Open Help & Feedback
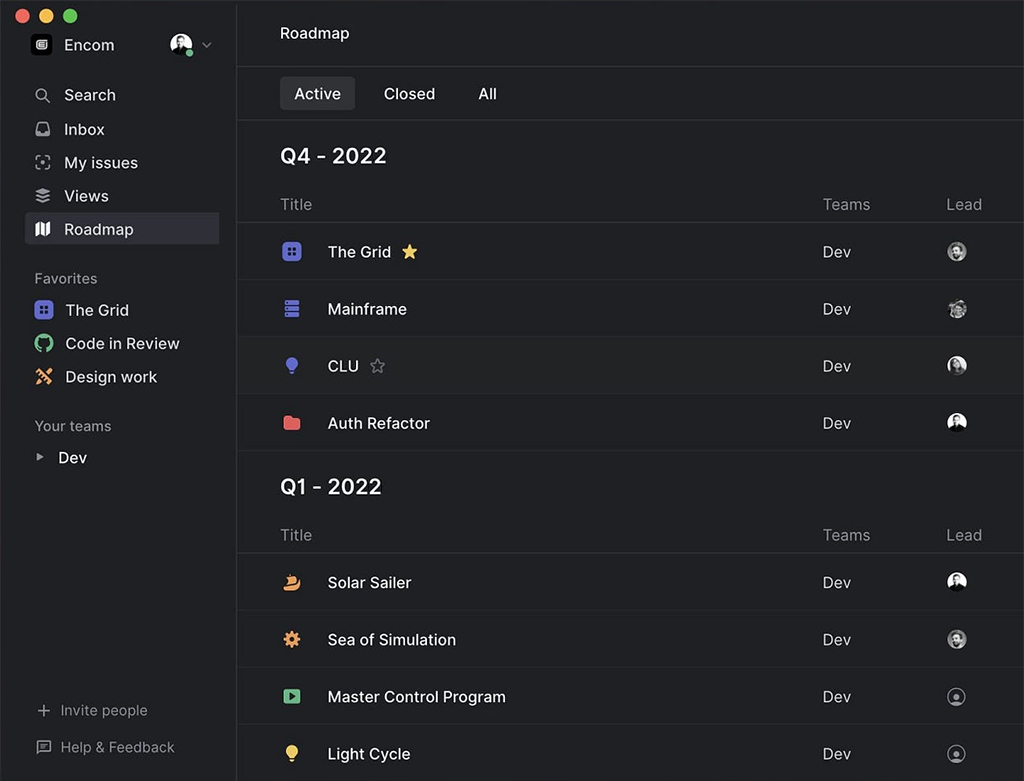1024x781 pixels. click(x=118, y=747)
